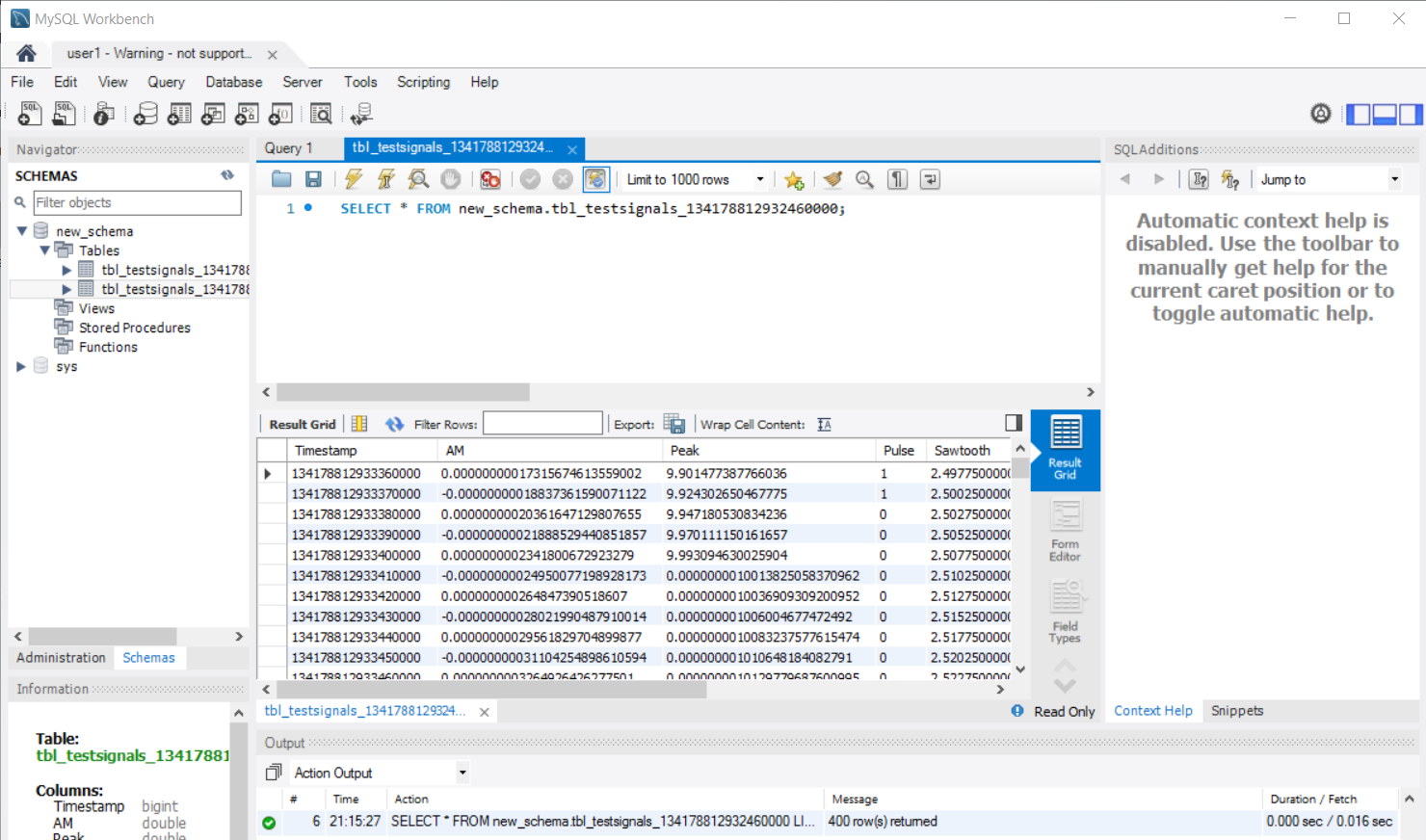
Task: Create a new function toolbar icon
Action: [x=280, y=114]
